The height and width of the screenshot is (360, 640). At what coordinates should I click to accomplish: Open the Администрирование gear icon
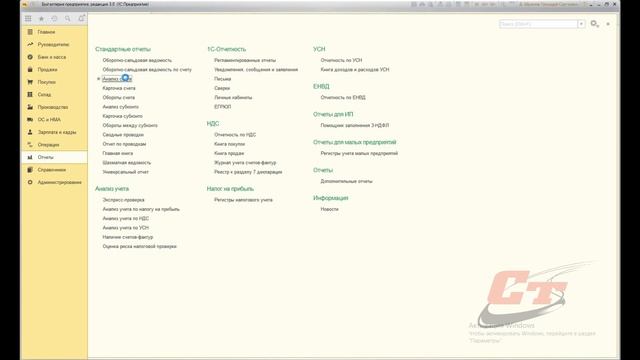click(30, 182)
